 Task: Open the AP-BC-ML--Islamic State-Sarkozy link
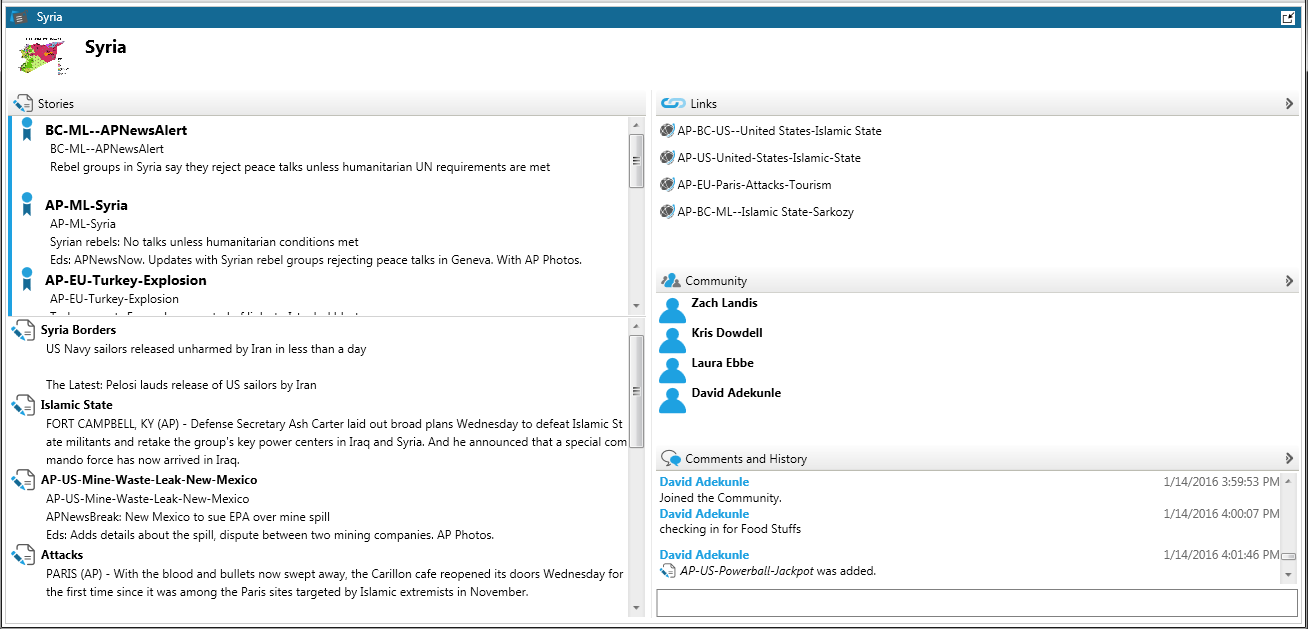[765, 212]
